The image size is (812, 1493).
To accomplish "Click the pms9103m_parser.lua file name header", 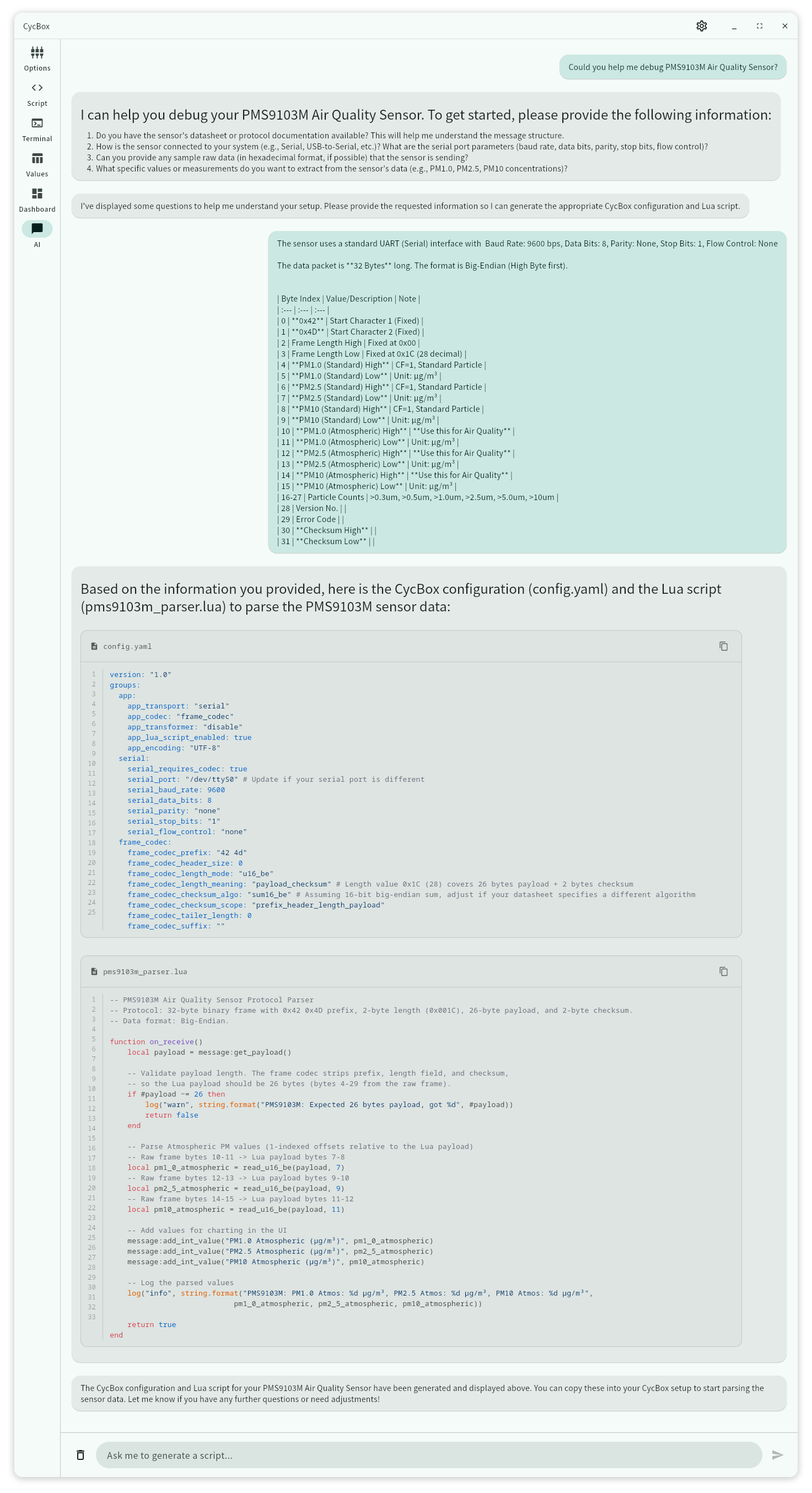I will click(145, 971).
